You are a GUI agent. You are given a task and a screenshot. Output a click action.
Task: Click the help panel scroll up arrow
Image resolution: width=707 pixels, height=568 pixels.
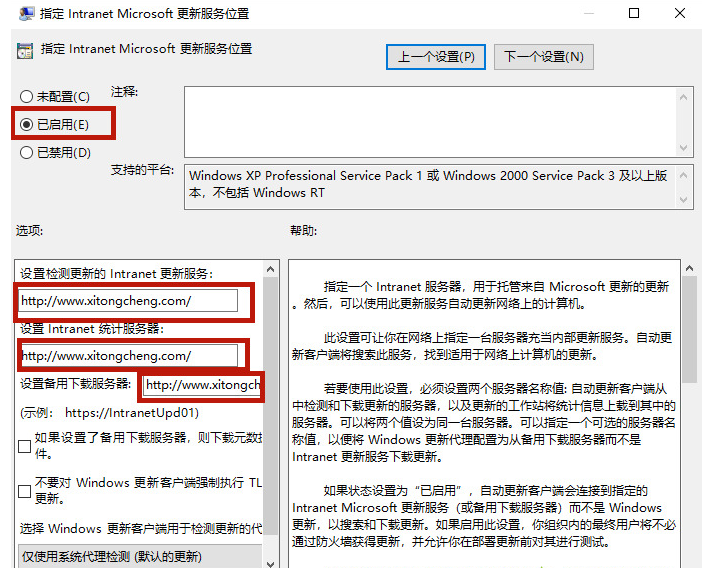[689, 270]
